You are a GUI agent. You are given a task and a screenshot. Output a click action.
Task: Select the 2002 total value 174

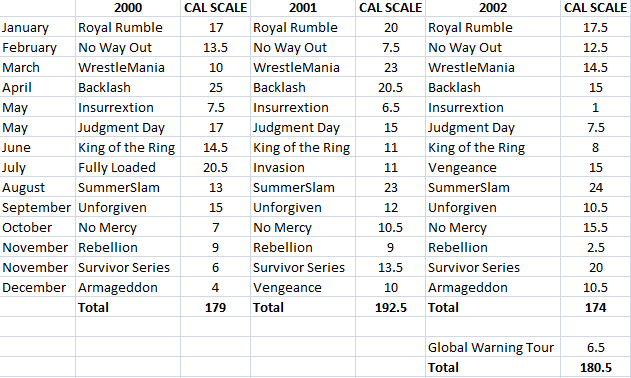(x=596, y=308)
